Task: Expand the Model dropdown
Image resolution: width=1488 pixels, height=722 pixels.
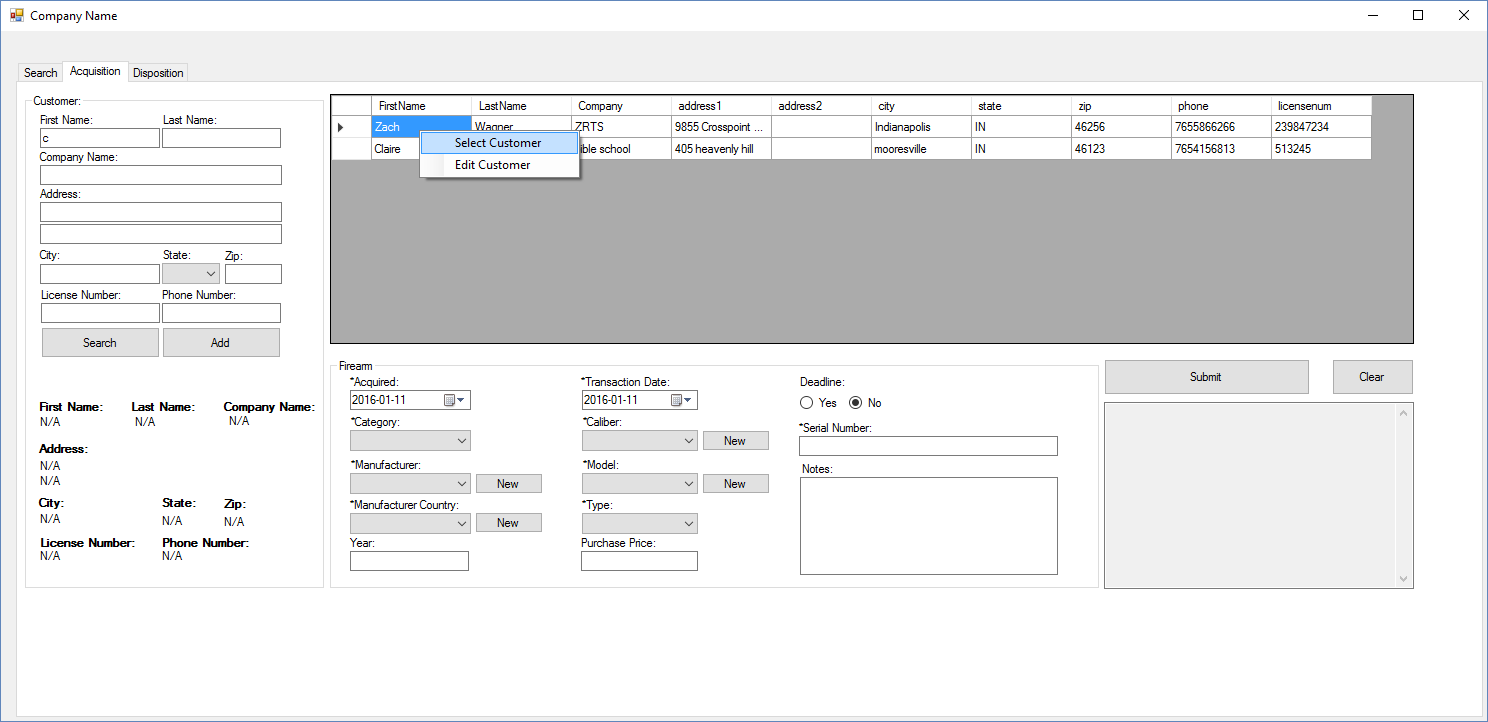Action: 639,483
